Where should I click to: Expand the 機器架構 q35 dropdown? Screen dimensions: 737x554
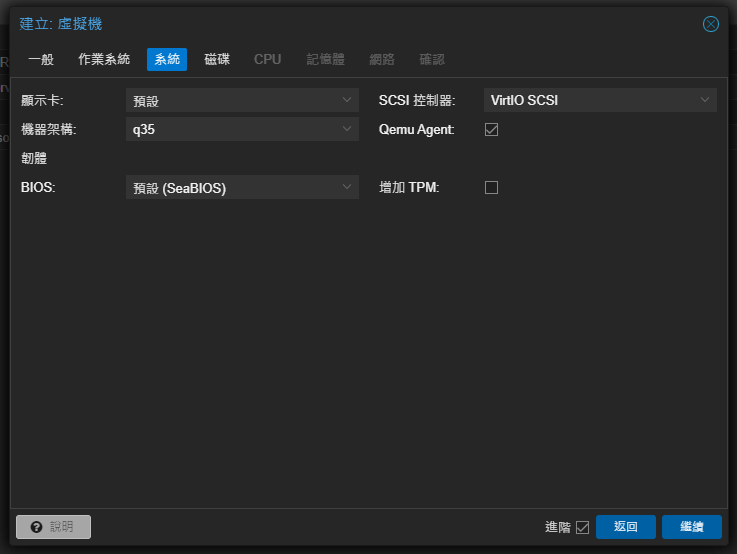click(x=242, y=129)
